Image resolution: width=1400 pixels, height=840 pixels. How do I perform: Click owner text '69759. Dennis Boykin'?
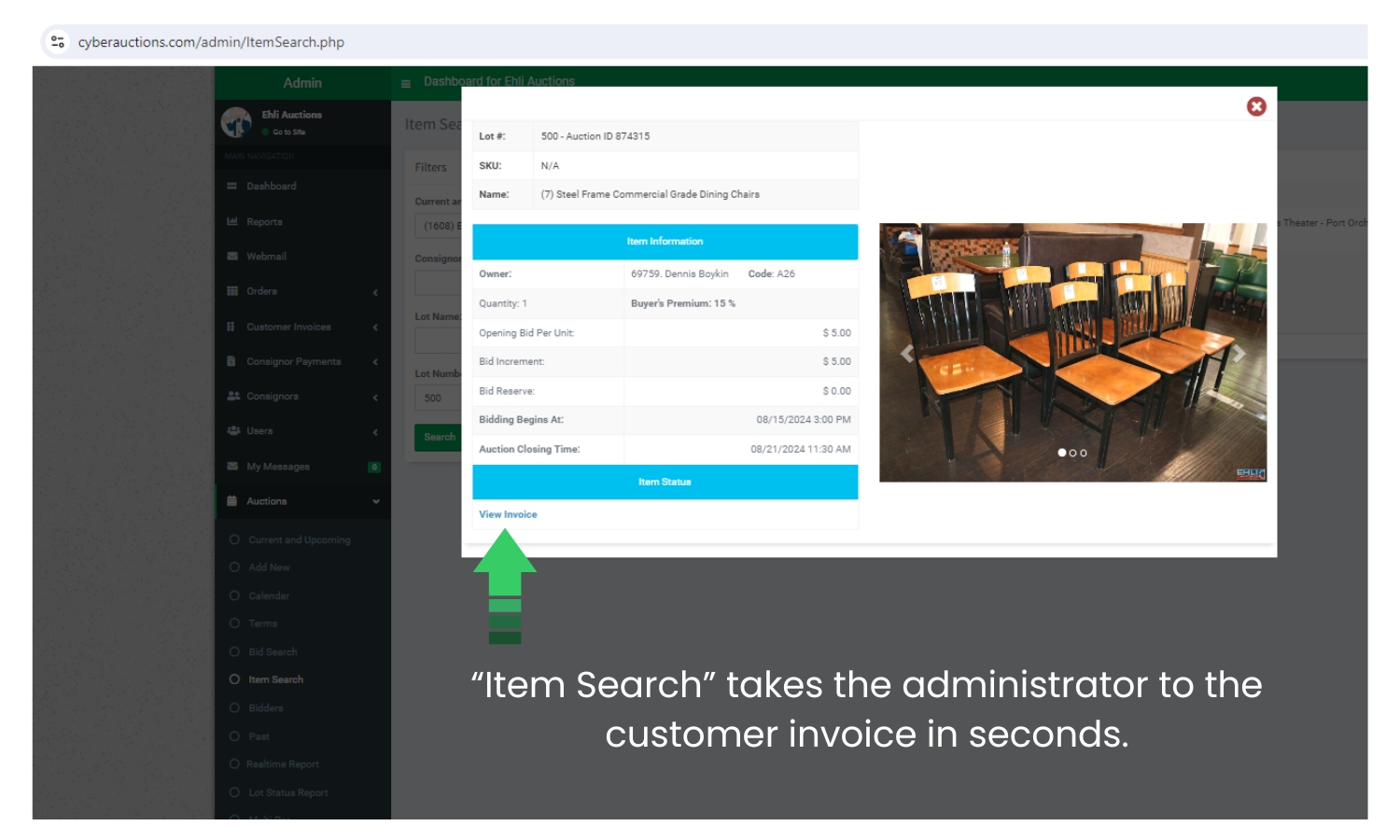pyautogui.click(x=679, y=274)
